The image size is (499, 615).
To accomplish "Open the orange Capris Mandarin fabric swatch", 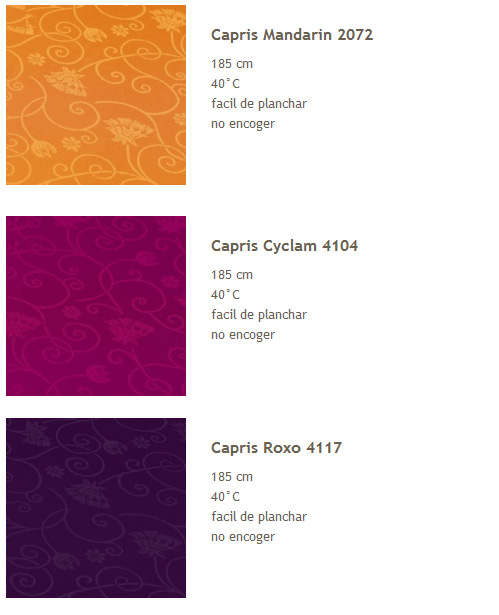I will coord(96,95).
